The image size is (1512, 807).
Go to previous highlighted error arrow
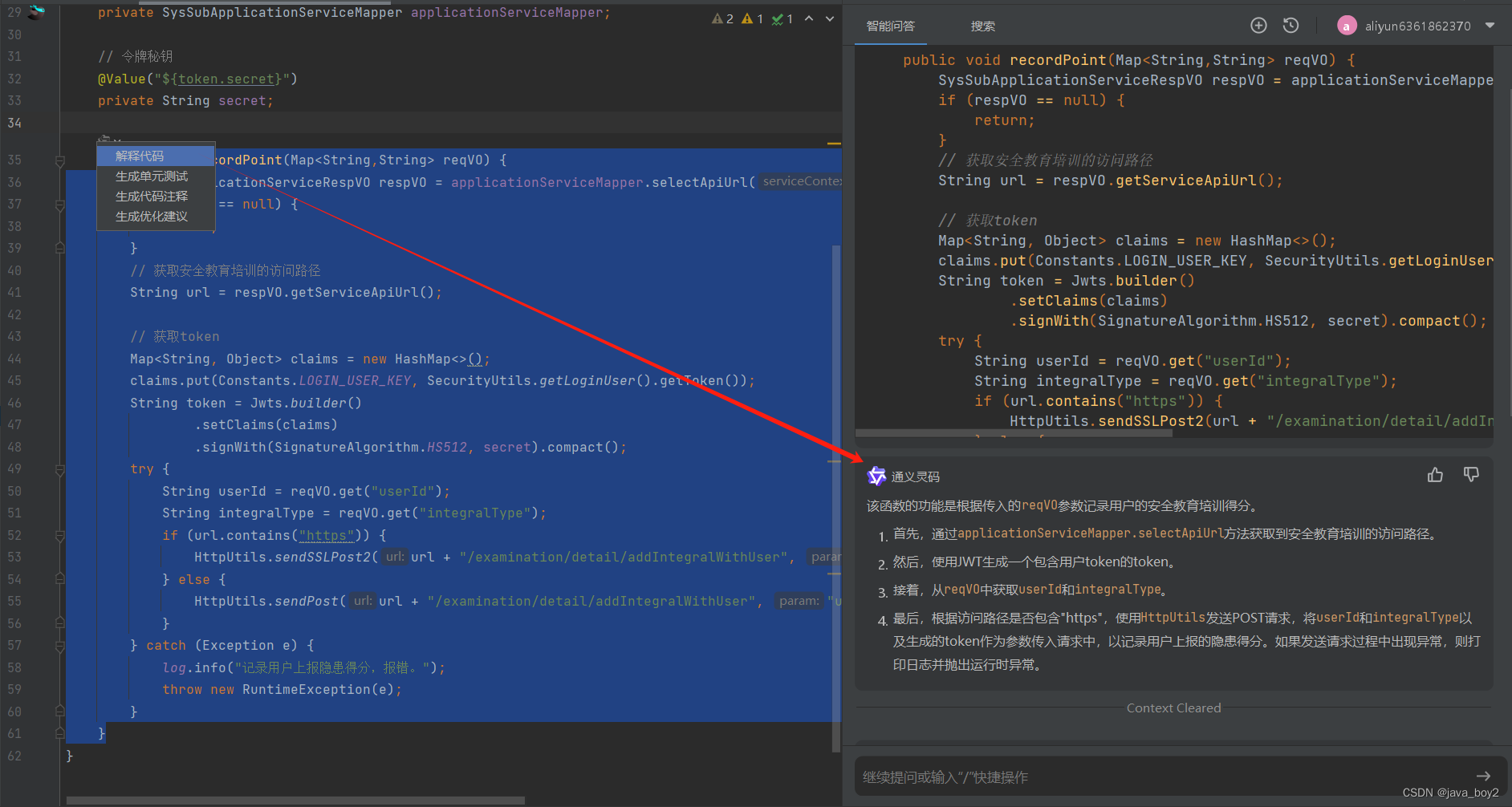809,18
